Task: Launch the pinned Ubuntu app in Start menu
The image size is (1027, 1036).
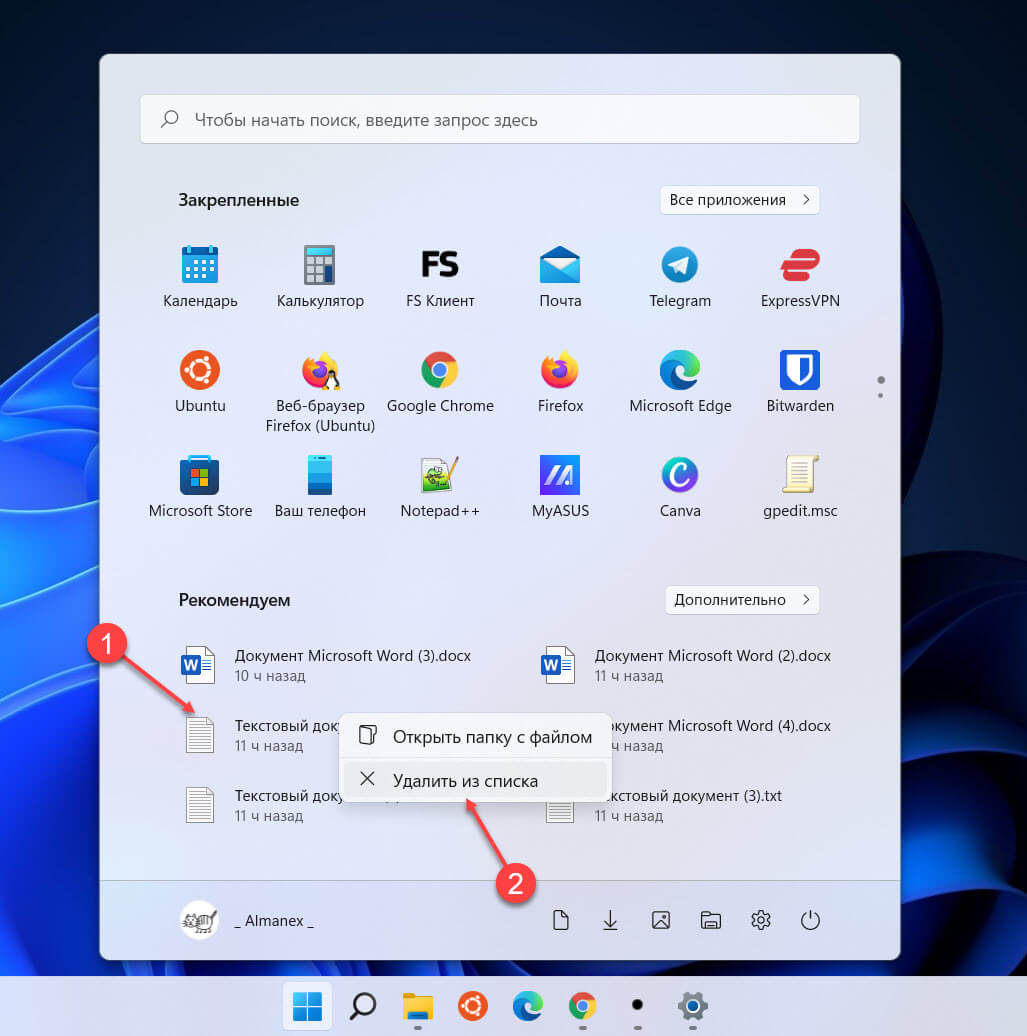Action: [x=200, y=382]
